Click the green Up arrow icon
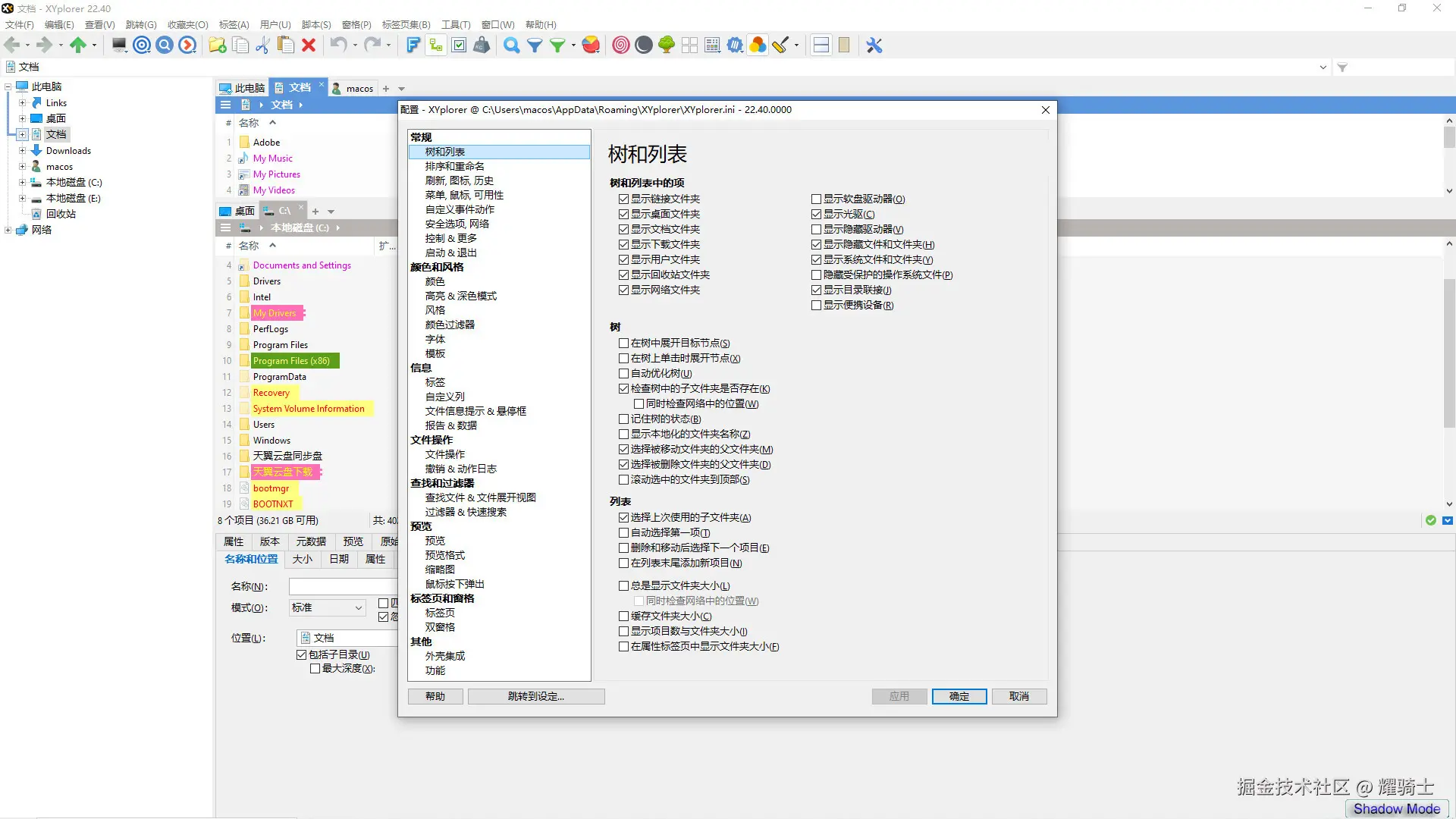The height and width of the screenshot is (819, 1456). [x=78, y=45]
